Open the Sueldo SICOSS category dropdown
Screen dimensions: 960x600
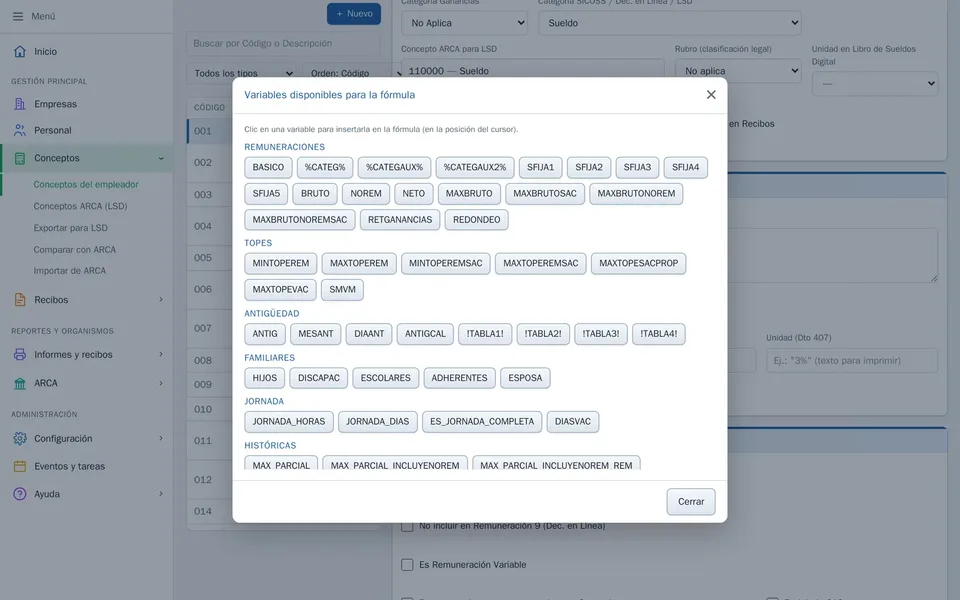(x=670, y=23)
